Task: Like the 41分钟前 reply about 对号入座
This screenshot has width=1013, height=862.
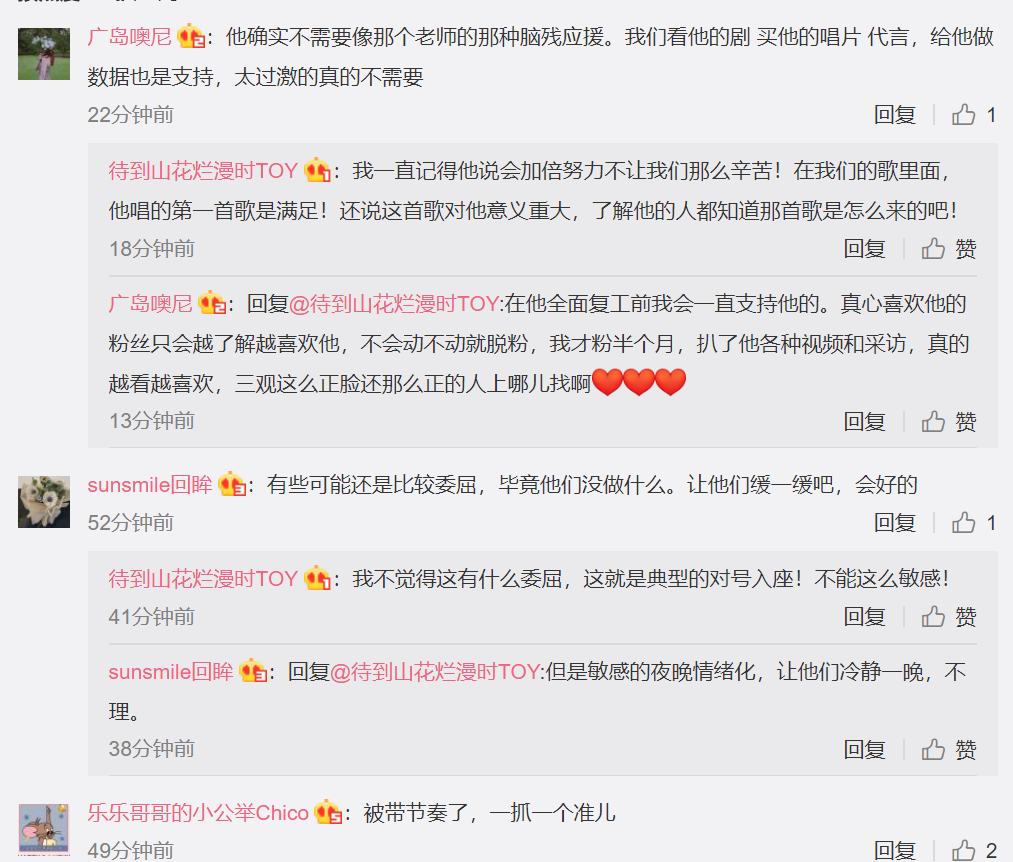Action: point(948,616)
